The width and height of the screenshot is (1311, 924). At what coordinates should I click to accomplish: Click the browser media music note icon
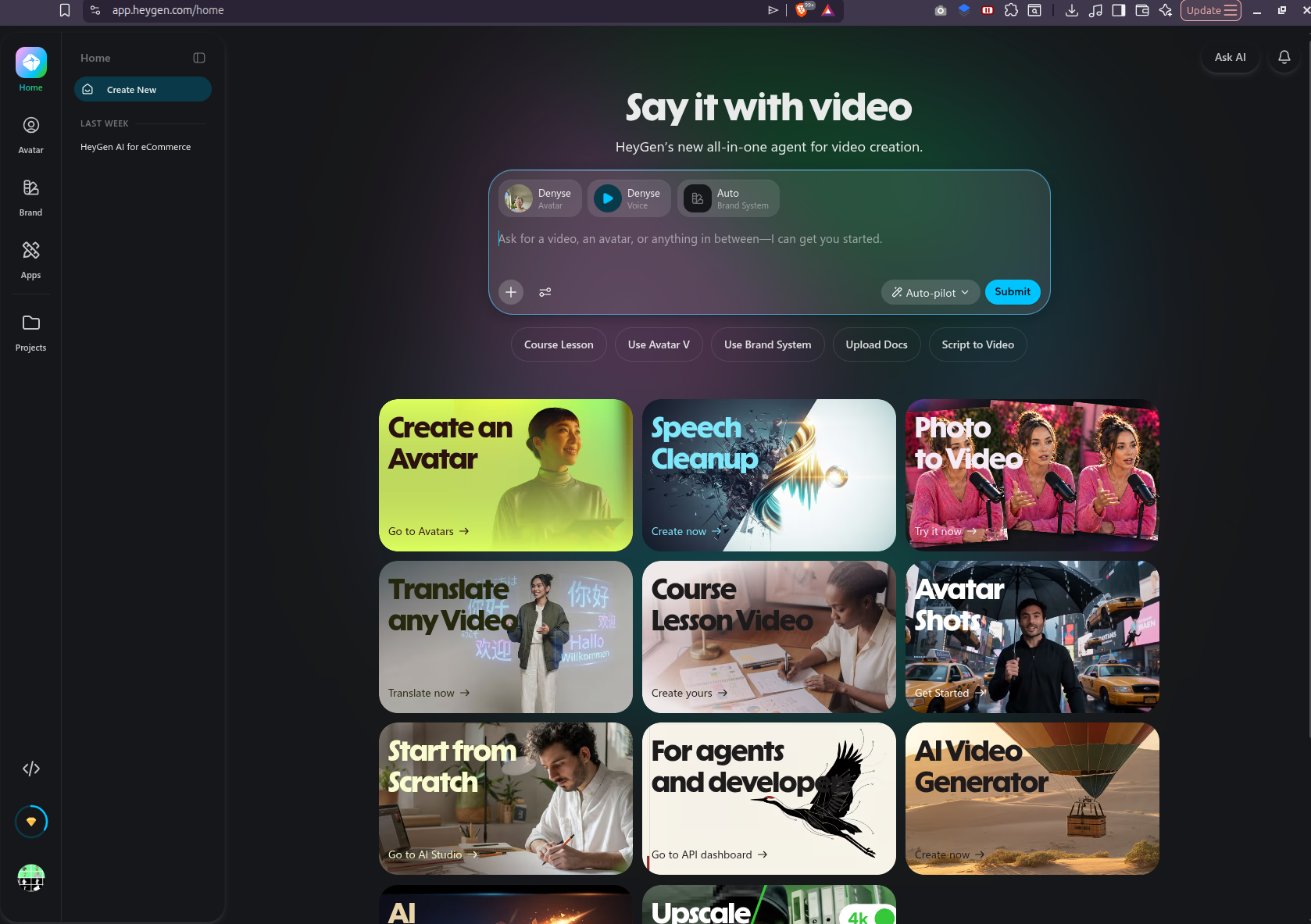[x=1095, y=10]
